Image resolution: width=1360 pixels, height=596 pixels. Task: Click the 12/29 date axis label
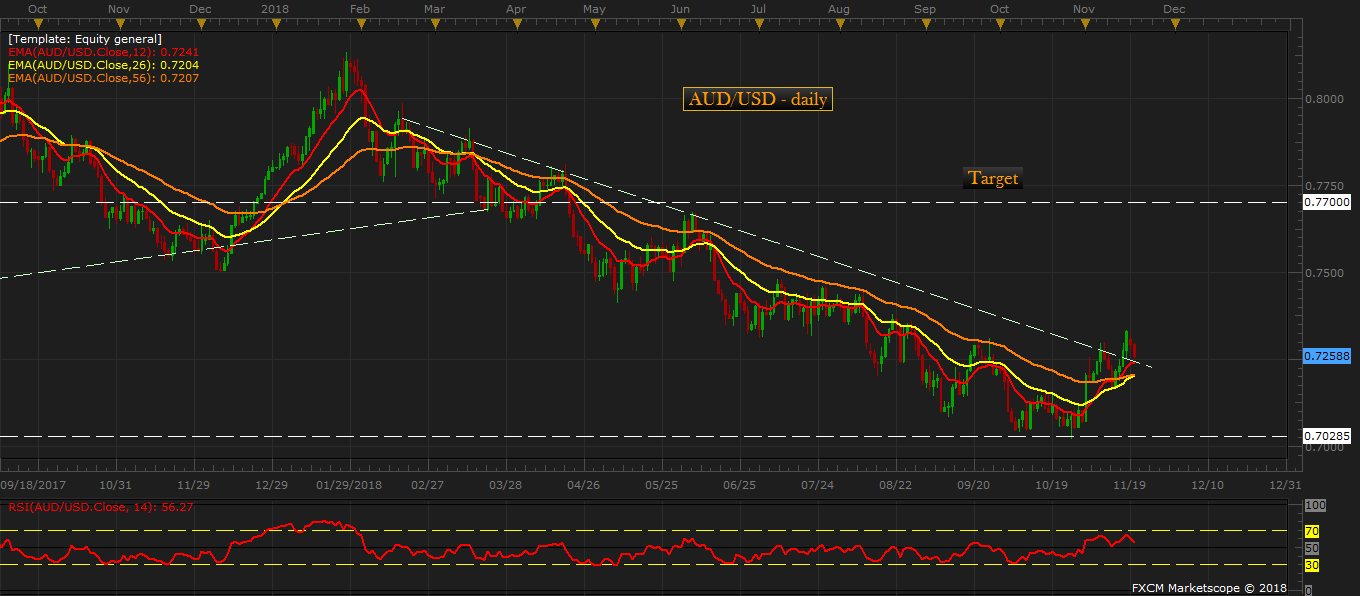[272, 484]
